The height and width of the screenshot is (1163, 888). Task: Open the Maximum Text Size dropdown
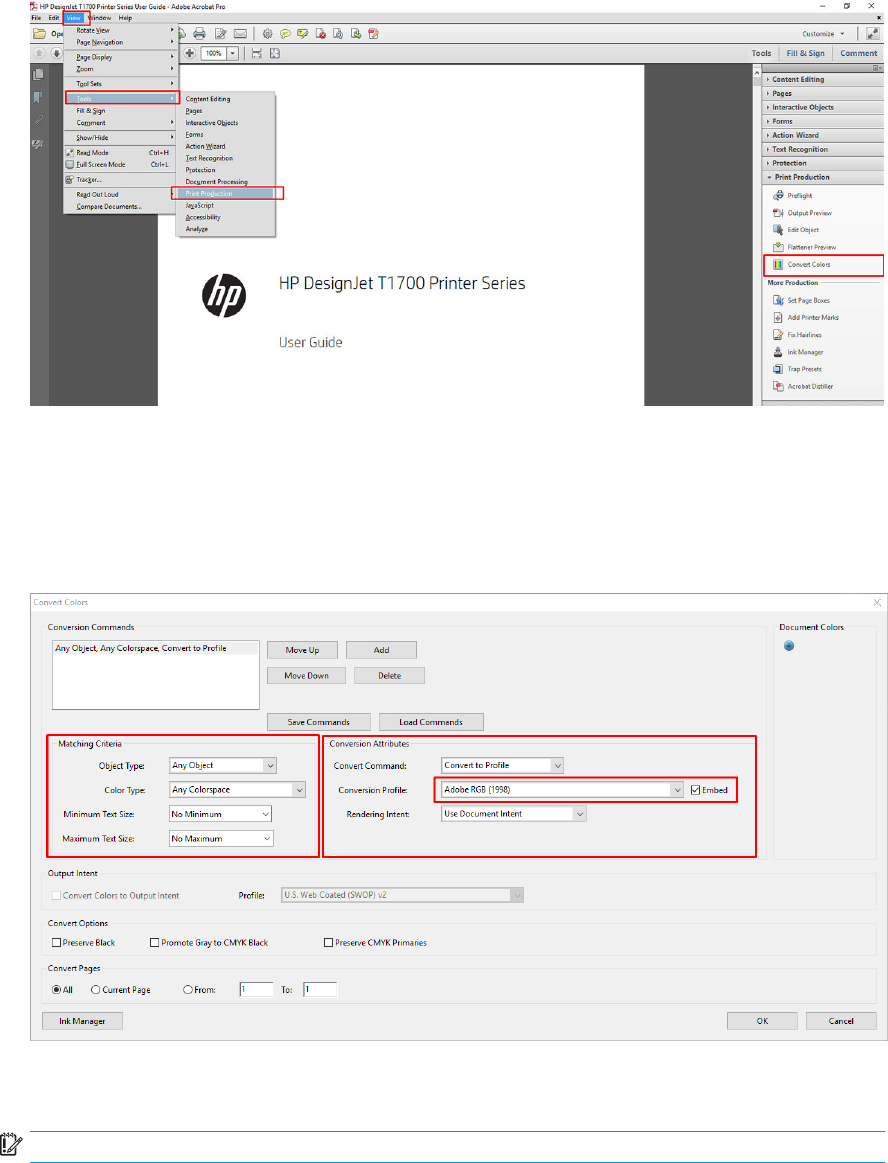pos(221,839)
